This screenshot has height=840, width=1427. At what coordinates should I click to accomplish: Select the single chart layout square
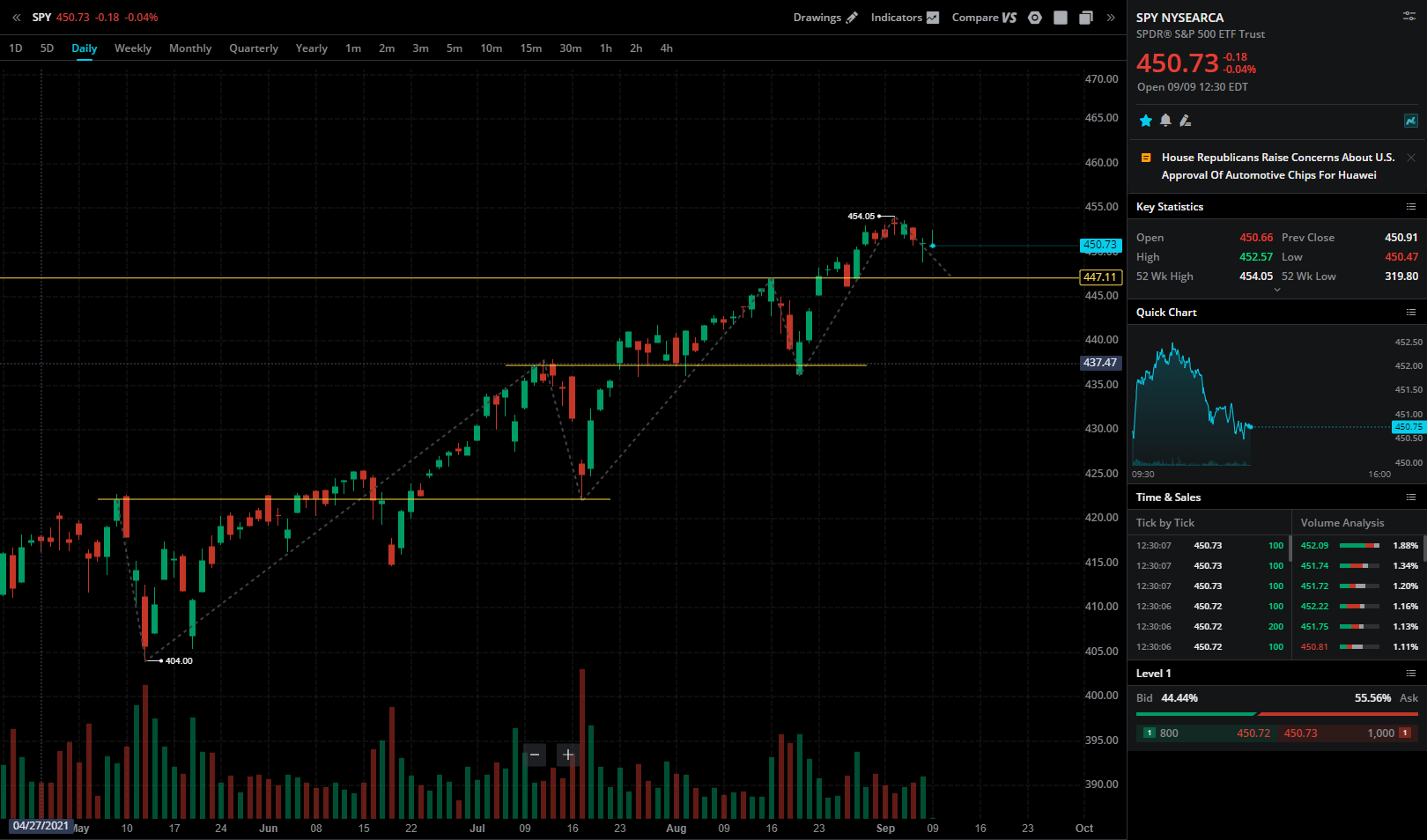1061,18
